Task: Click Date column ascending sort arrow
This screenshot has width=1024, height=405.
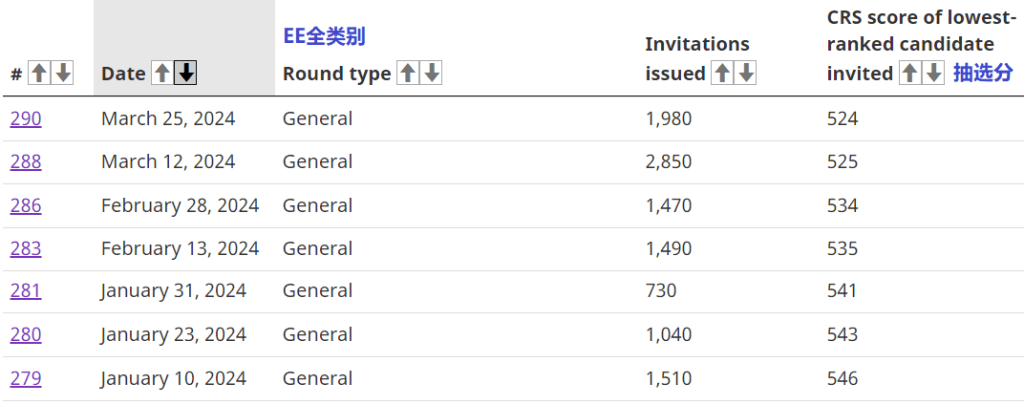Action: 162,73
